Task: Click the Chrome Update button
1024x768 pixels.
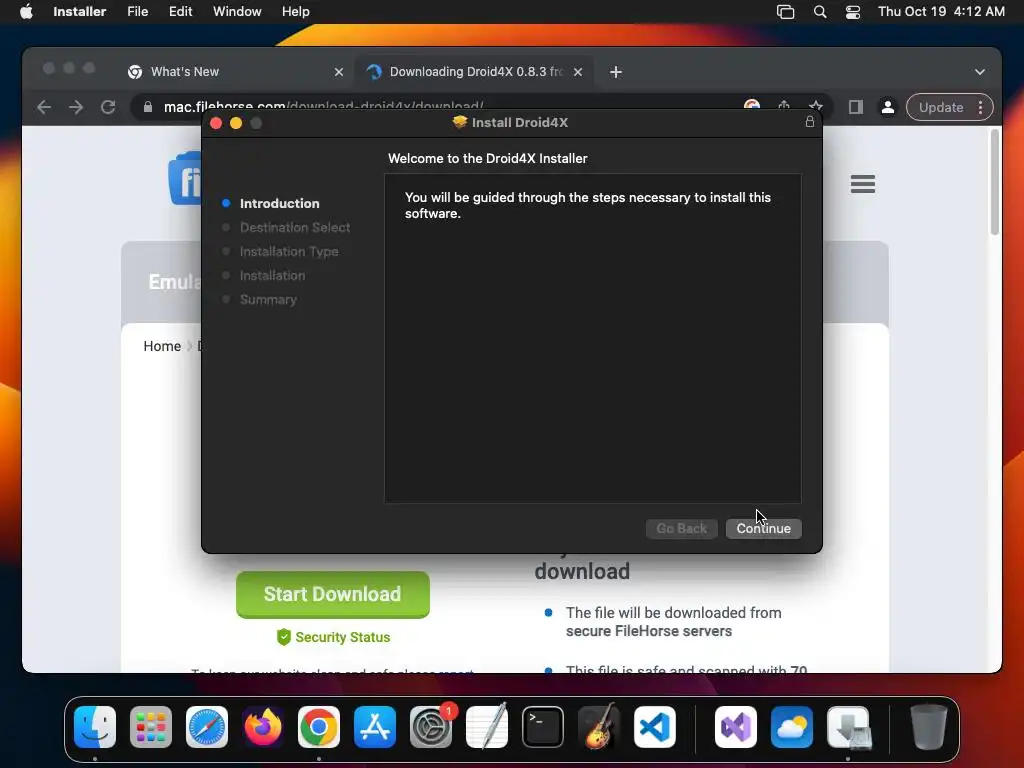Action: coord(941,107)
